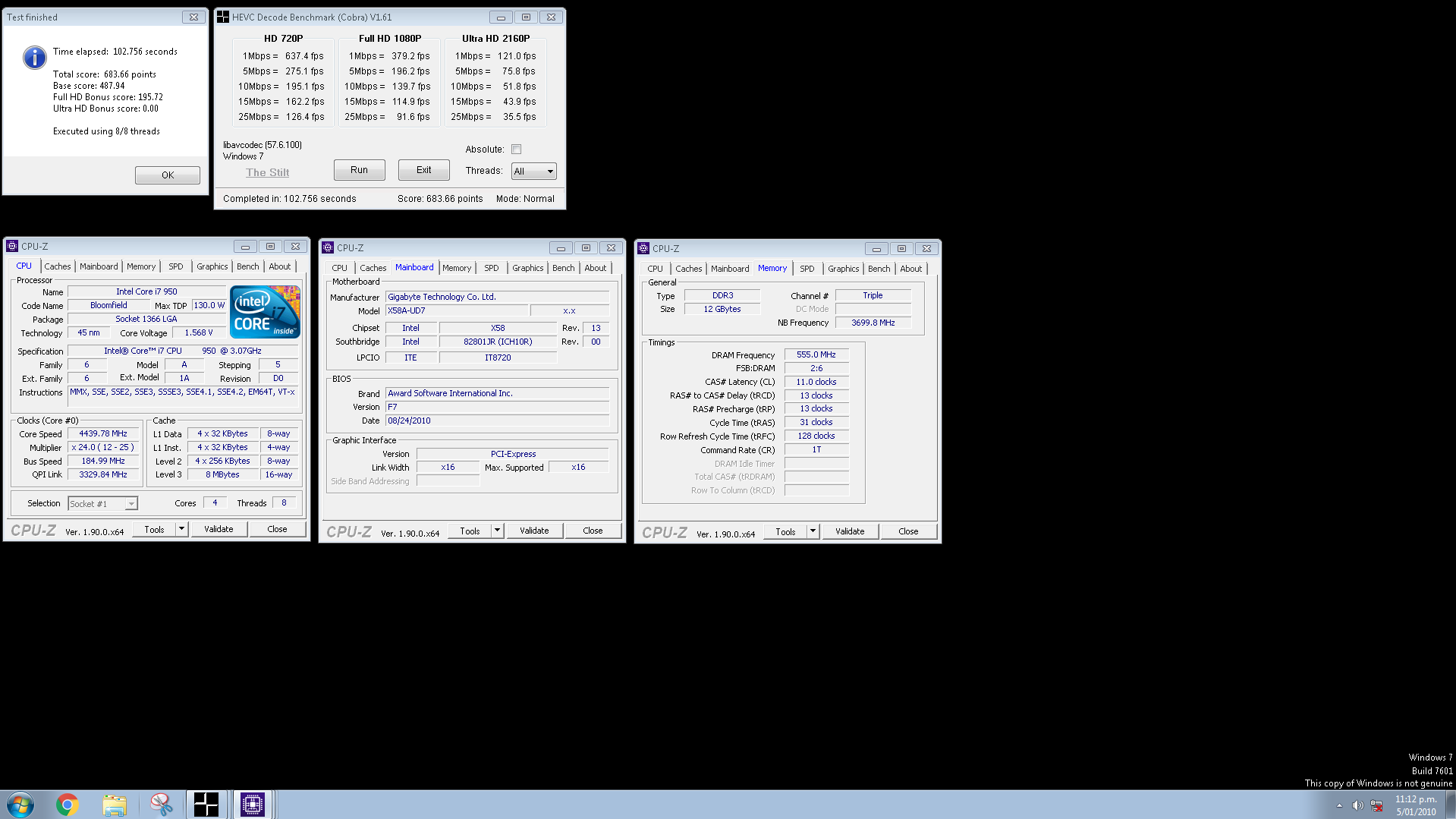Show hidden tray icons arrow
This screenshot has height=819, width=1456.
(1339, 805)
